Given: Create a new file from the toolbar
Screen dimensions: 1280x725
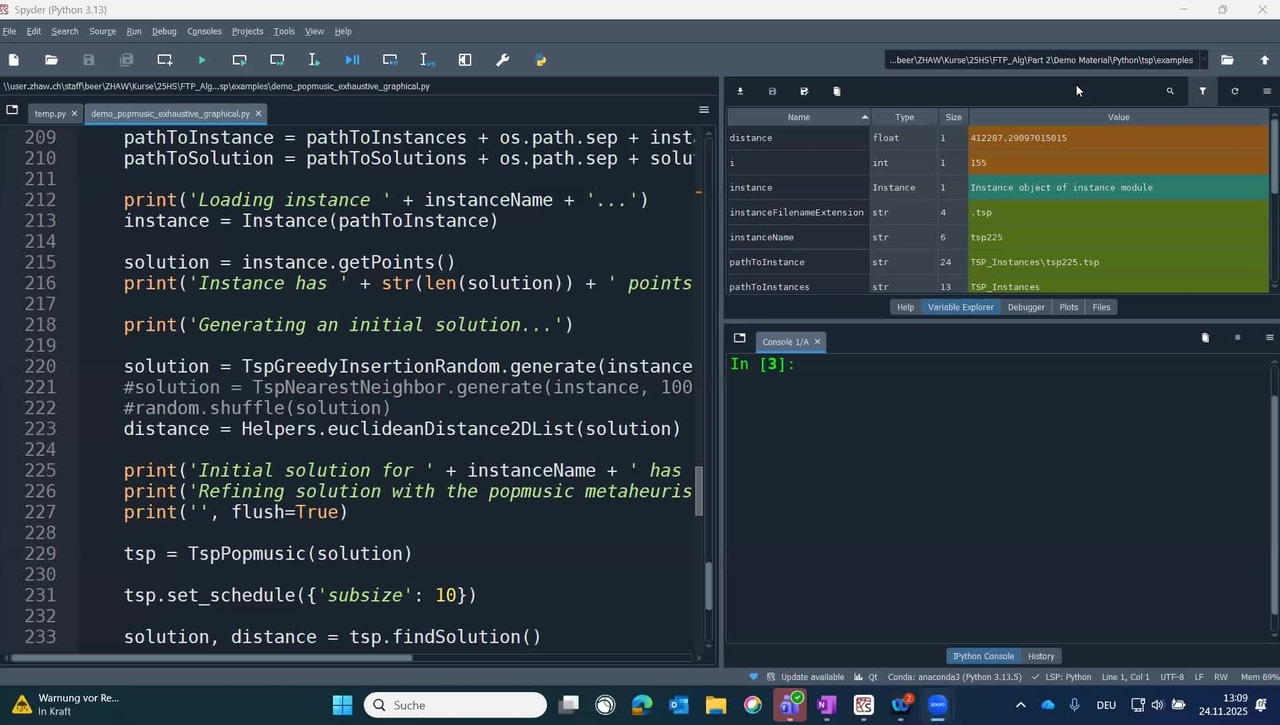Looking at the screenshot, I should tap(14, 60).
